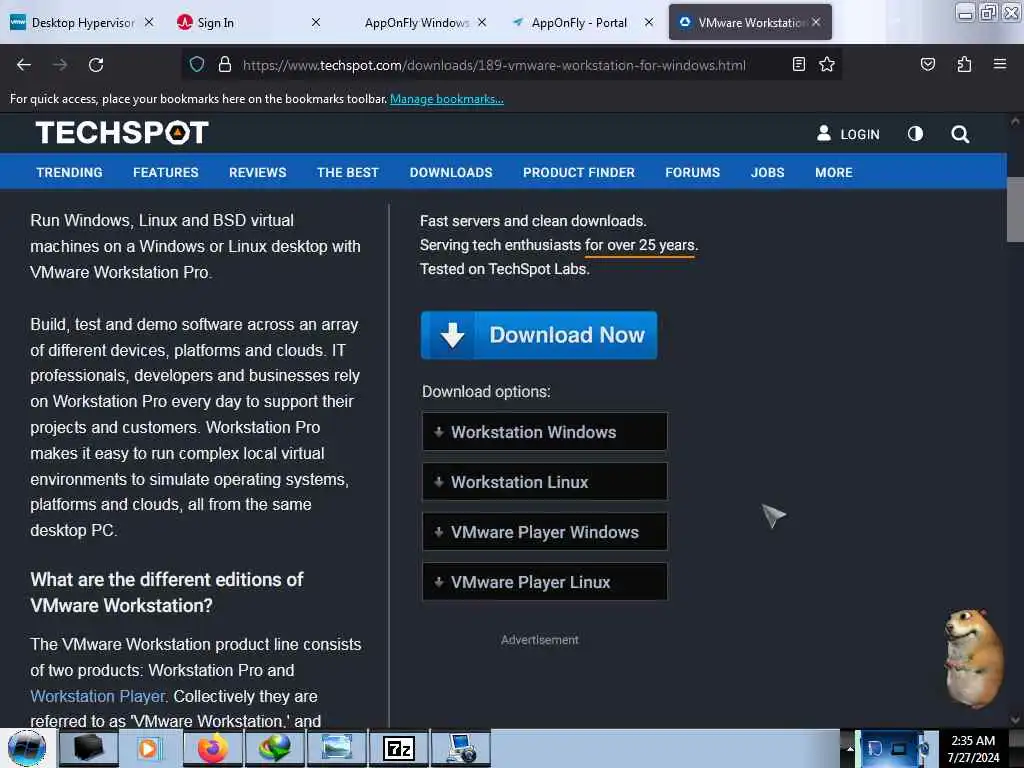1024x768 pixels.
Task: Close the VMware Workstation tab
Action: pos(816,22)
